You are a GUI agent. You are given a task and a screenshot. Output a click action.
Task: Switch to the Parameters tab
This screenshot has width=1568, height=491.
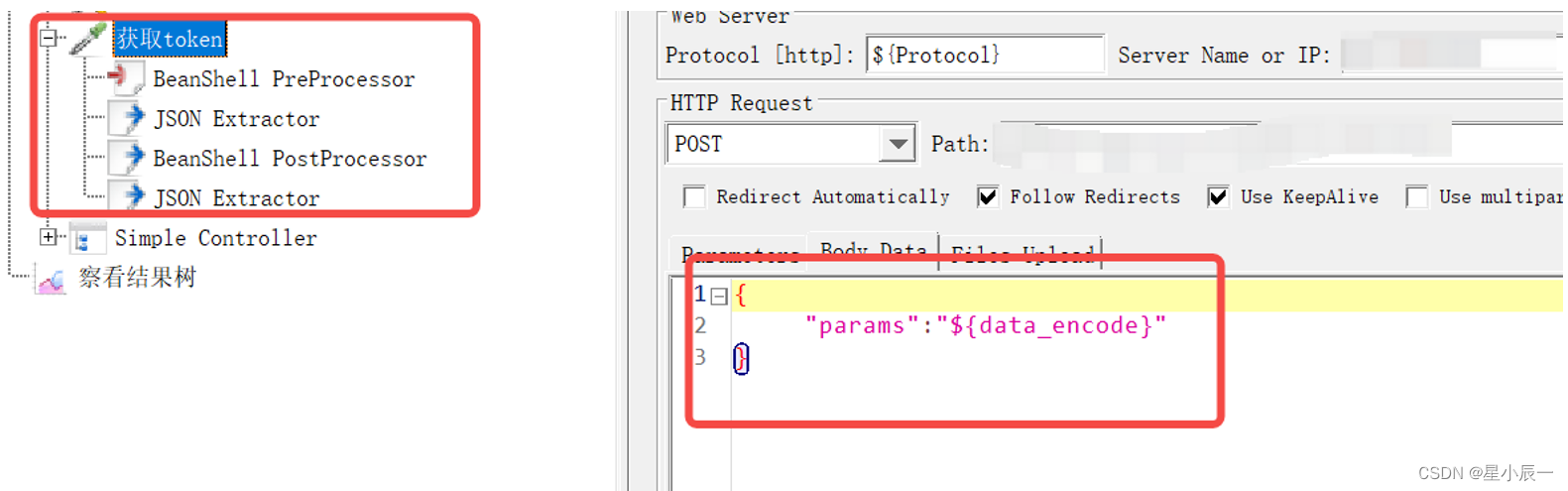pos(740,254)
